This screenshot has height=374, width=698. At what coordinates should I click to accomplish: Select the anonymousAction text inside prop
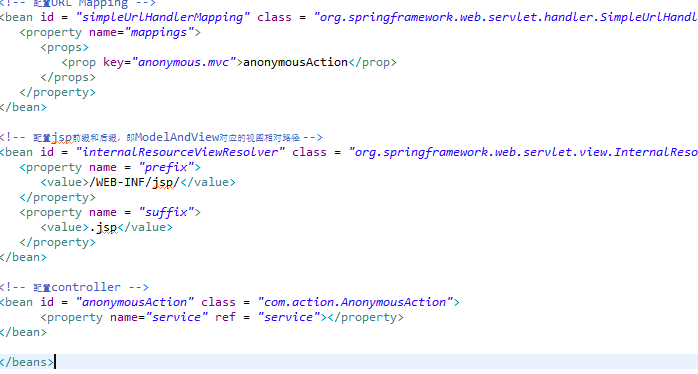(x=295, y=62)
